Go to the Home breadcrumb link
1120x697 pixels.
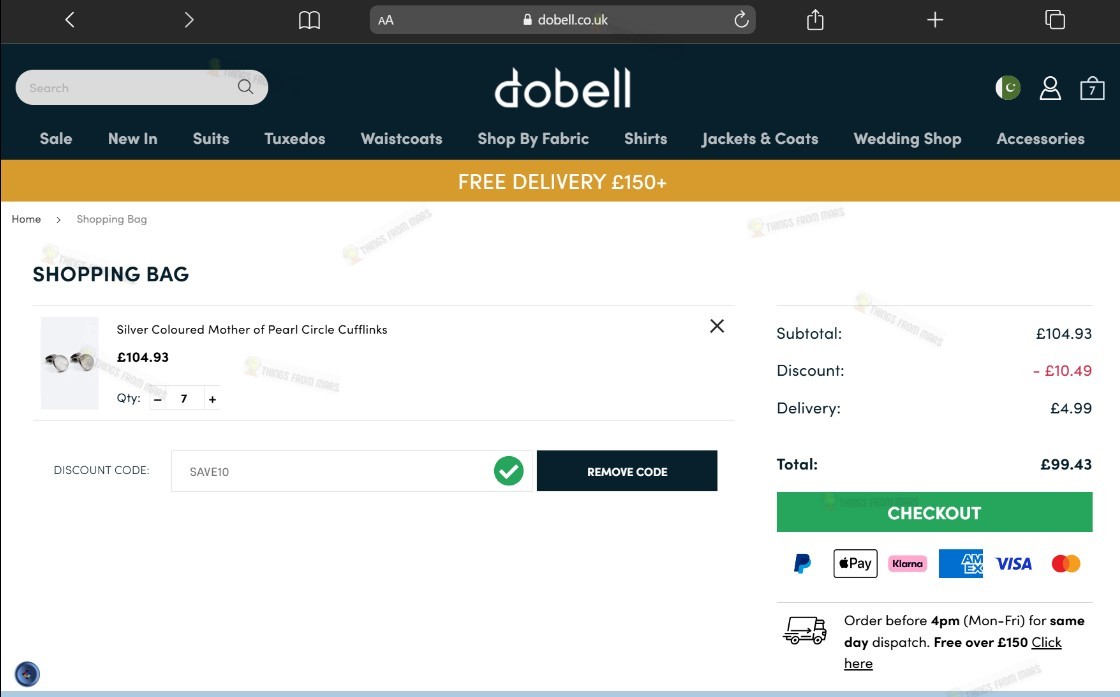(x=26, y=219)
